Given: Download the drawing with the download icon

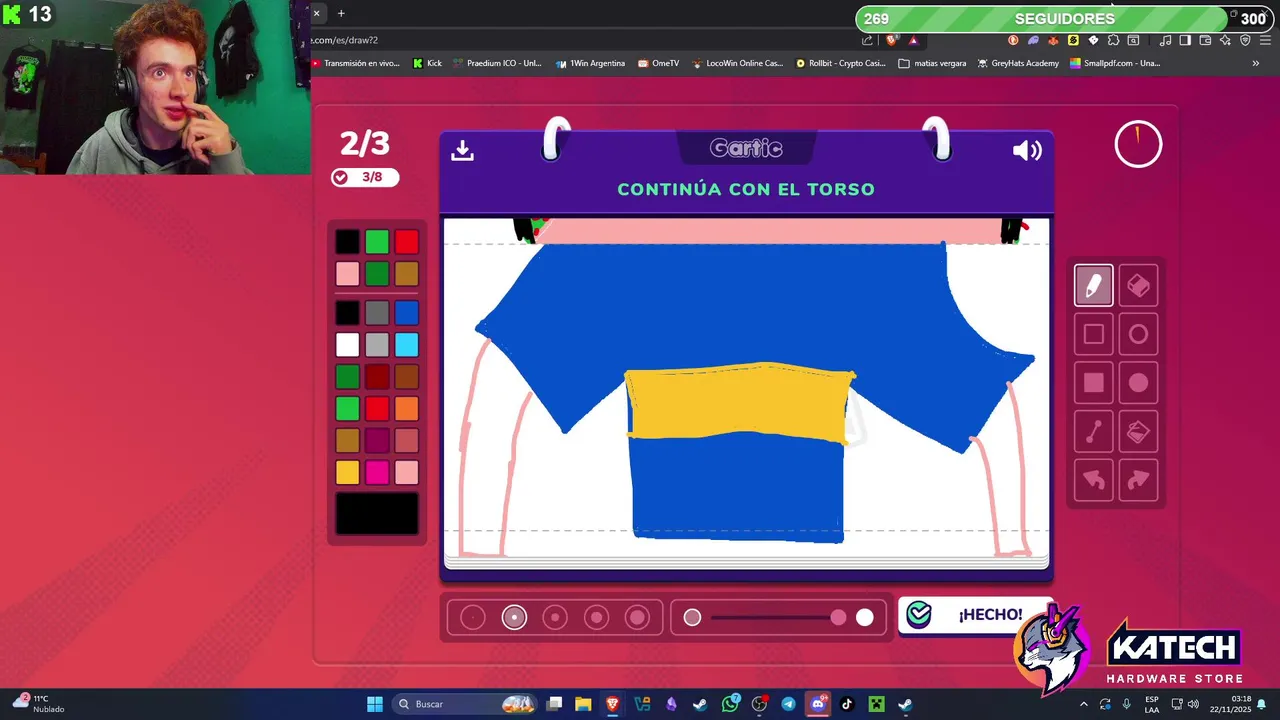Looking at the screenshot, I should [x=462, y=150].
